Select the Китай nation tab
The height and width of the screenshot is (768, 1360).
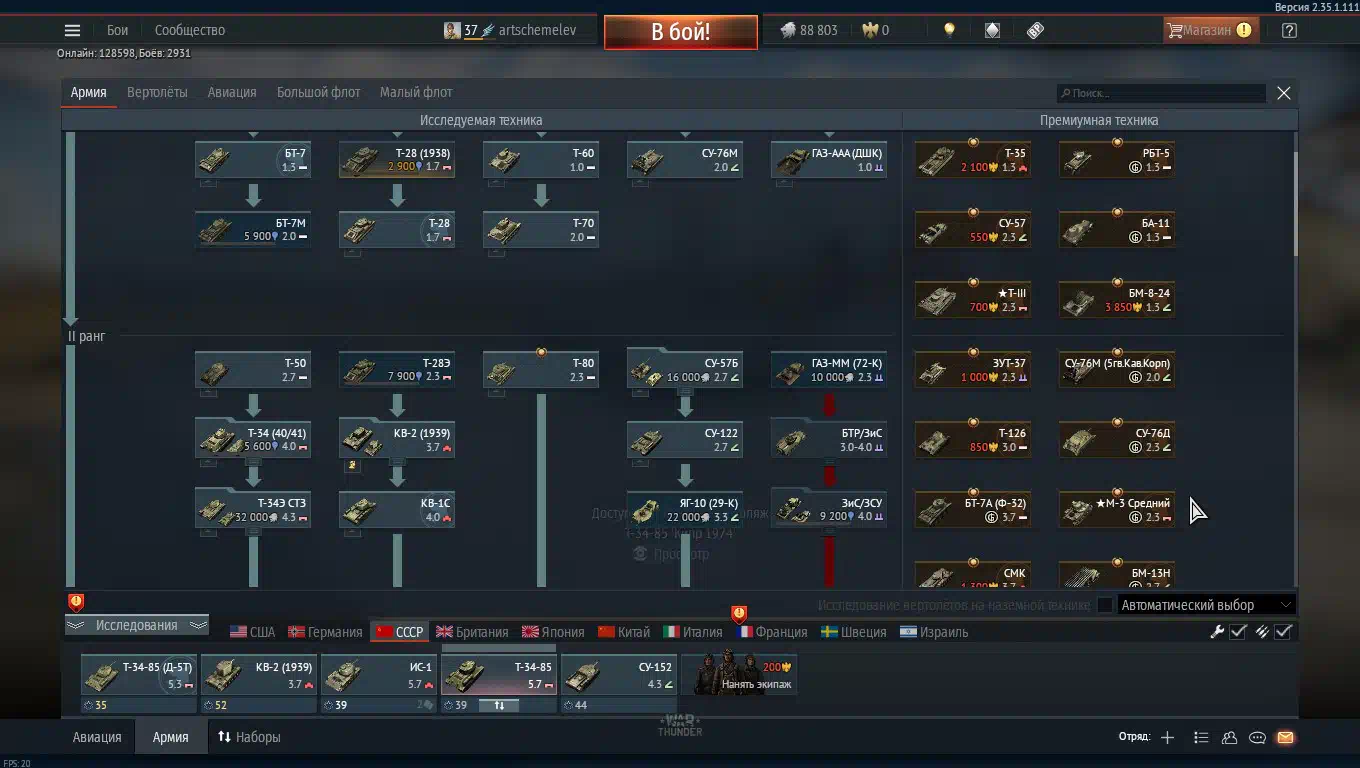coord(624,632)
